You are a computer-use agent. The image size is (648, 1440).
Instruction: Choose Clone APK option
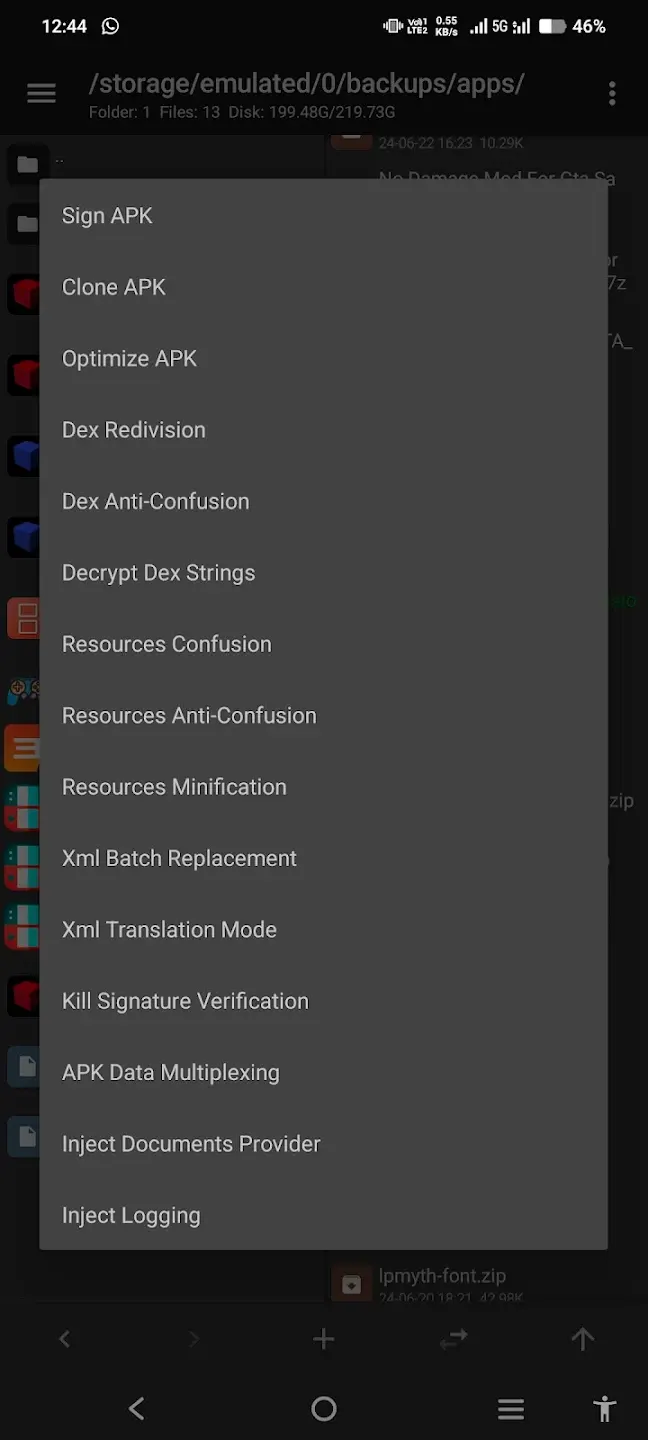click(114, 287)
